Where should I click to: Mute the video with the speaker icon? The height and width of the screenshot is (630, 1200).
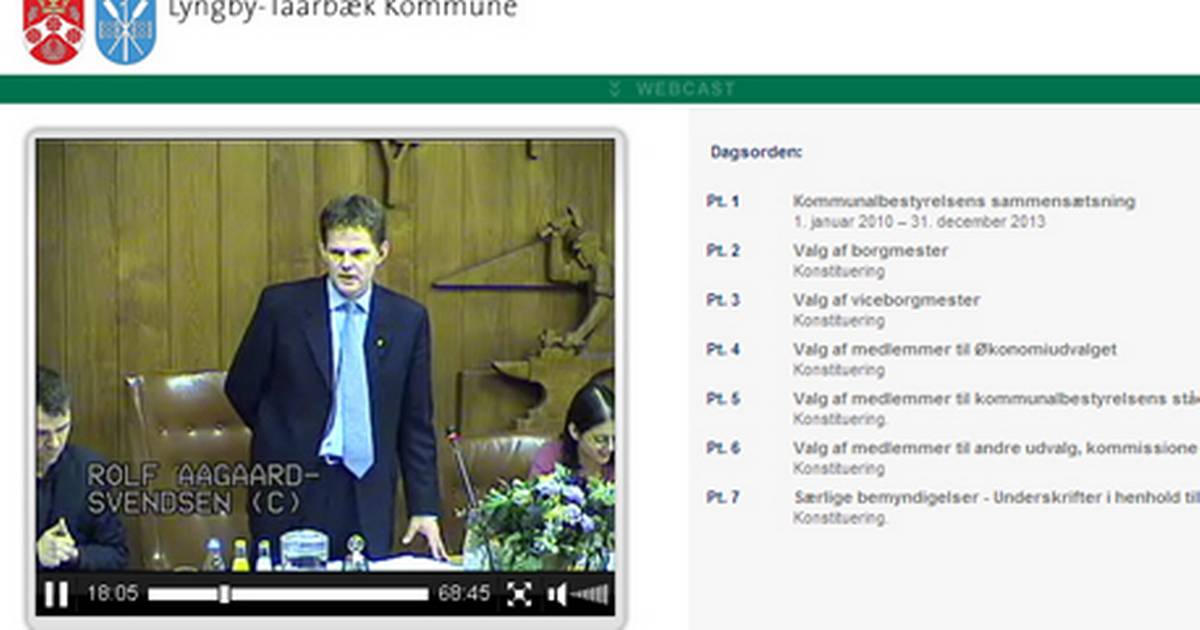click(557, 595)
